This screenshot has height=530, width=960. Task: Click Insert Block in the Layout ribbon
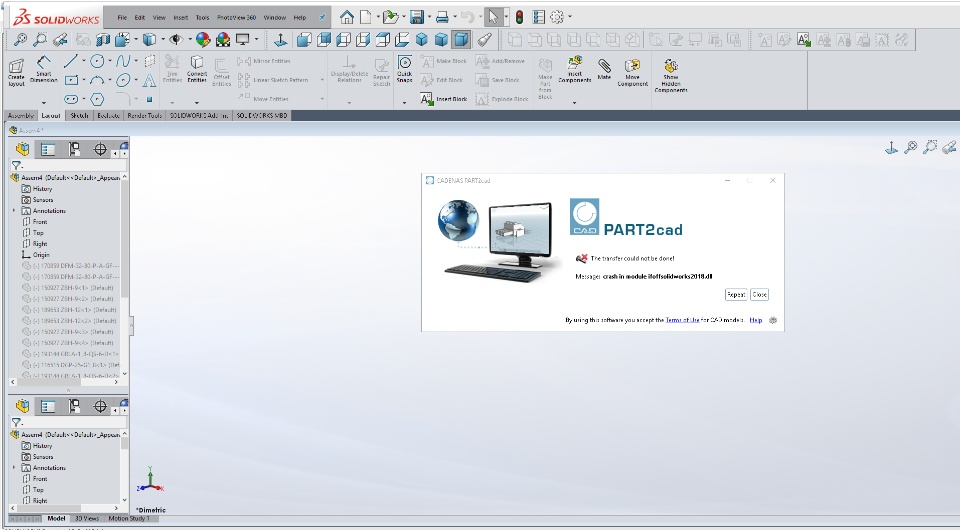pos(444,99)
